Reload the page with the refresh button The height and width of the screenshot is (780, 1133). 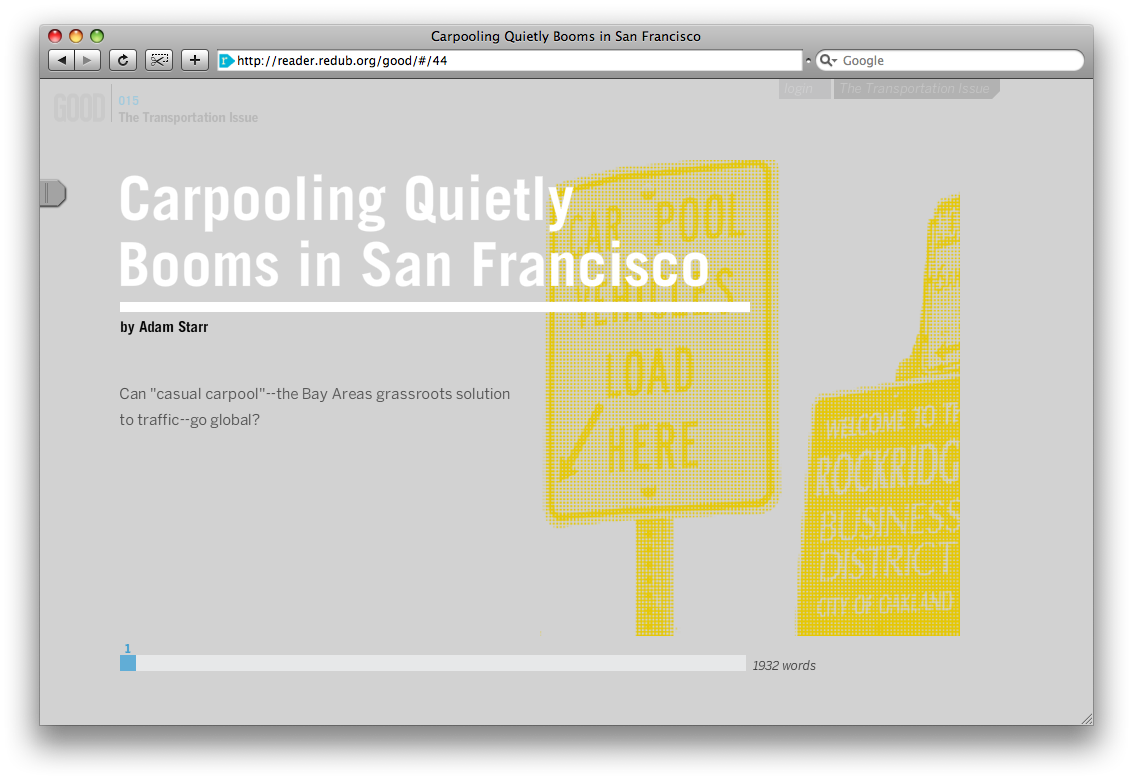[123, 60]
